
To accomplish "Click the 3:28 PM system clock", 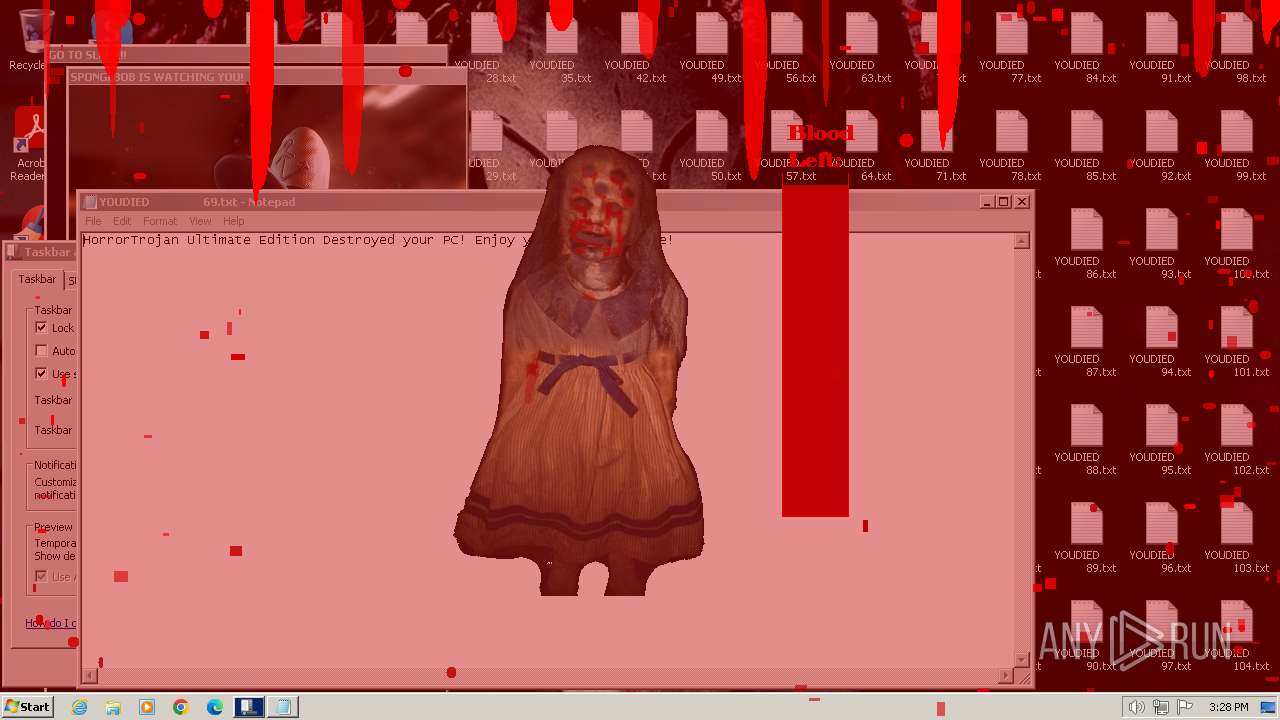I will 1228,707.
